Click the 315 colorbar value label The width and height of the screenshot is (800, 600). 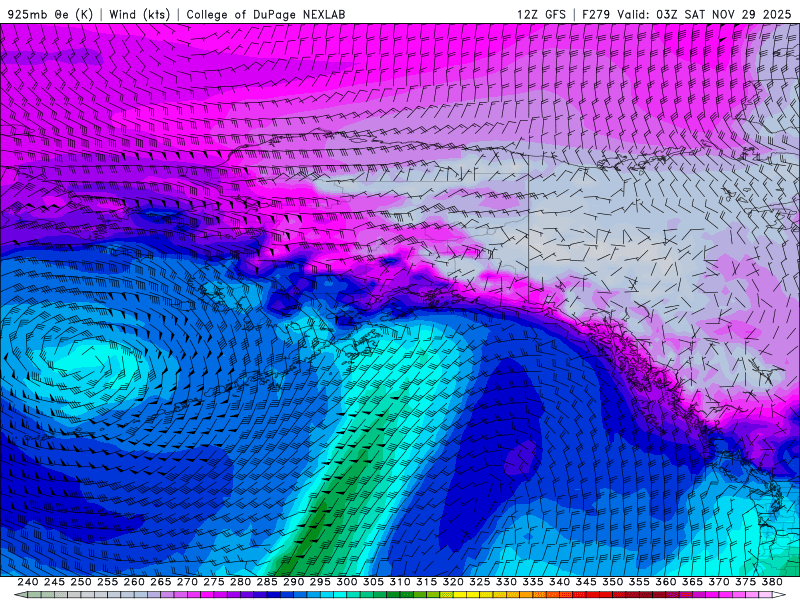426,582
